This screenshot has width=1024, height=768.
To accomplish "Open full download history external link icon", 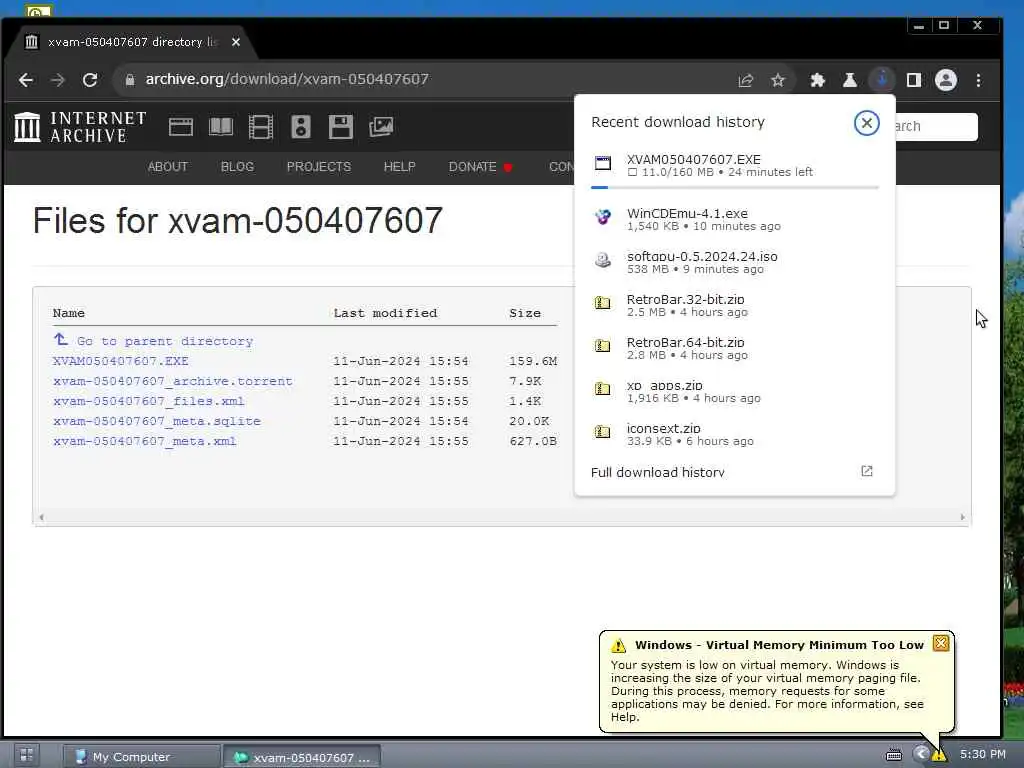I will coord(867,472).
